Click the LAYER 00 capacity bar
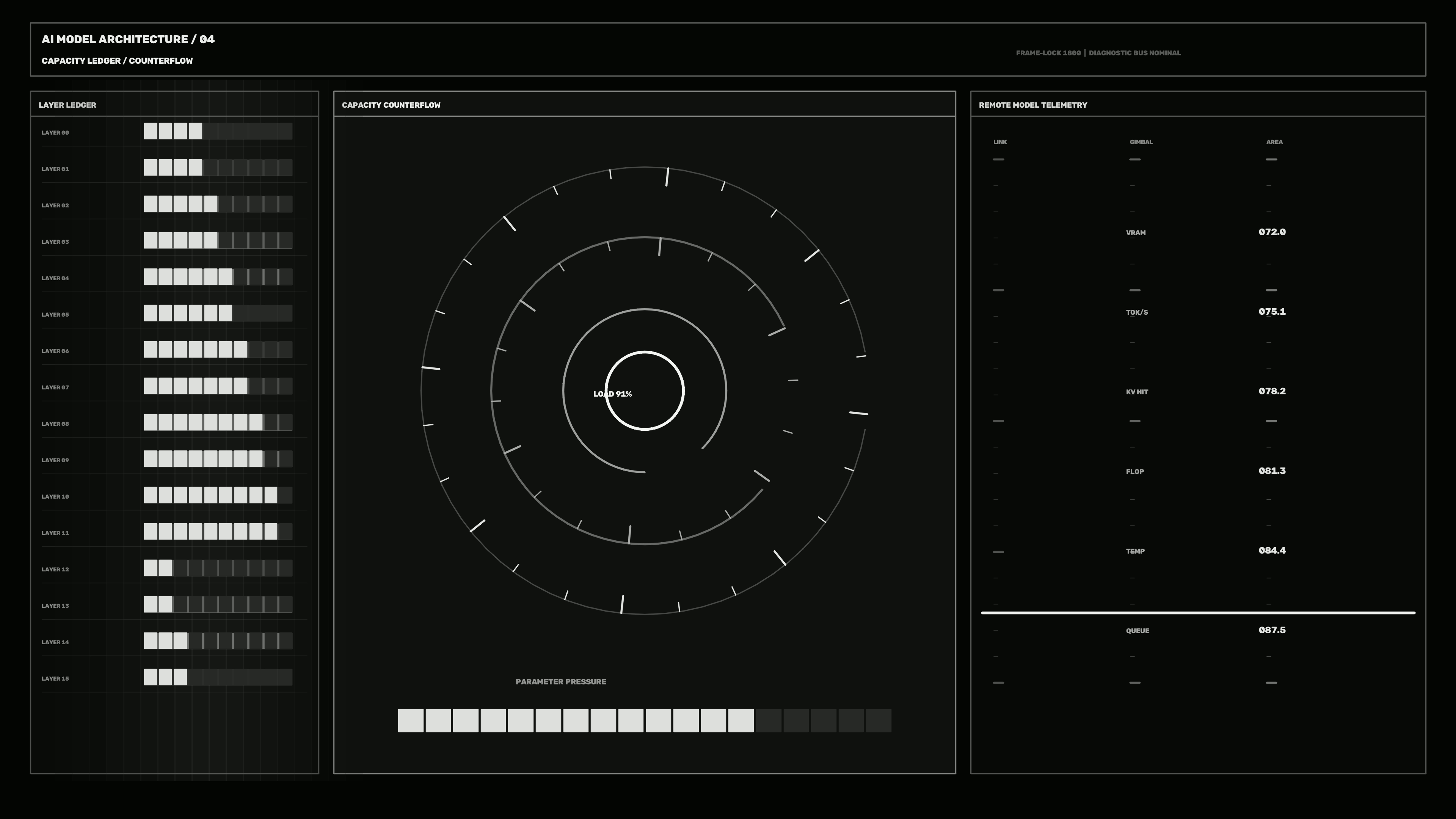Viewport: 1456px width, 819px height. [x=218, y=131]
